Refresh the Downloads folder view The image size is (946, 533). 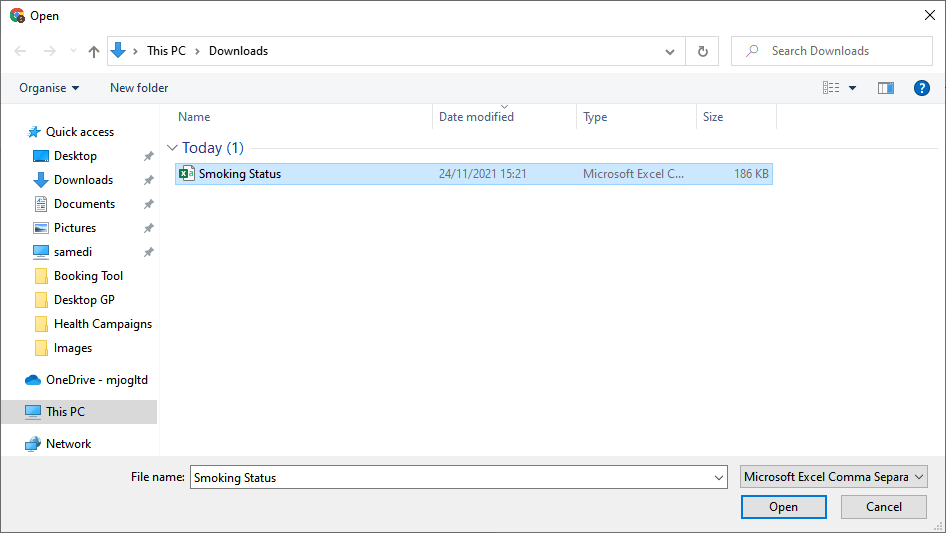(x=702, y=51)
